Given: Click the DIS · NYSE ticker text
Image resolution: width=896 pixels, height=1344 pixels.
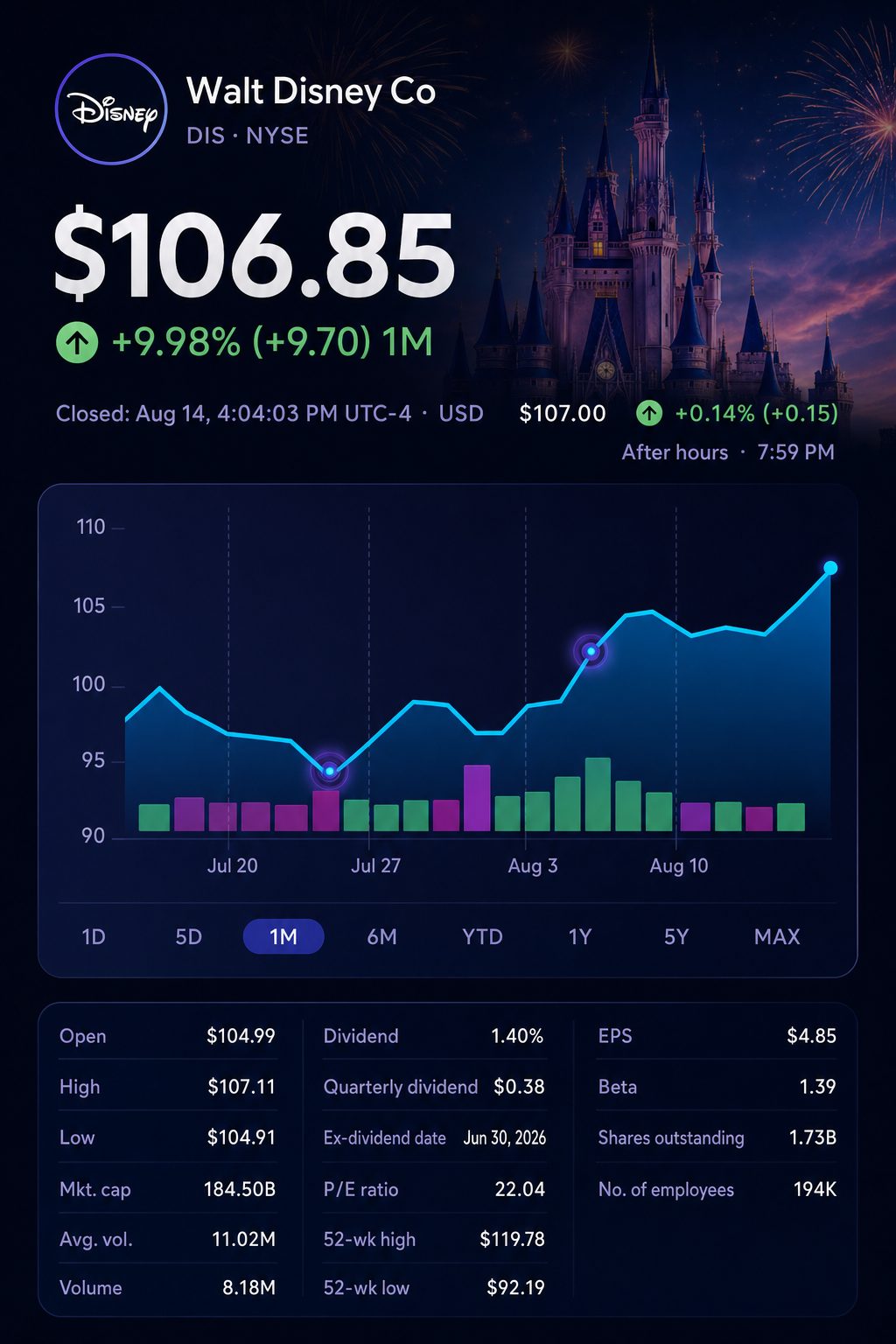Looking at the screenshot, I should [248, 136].
